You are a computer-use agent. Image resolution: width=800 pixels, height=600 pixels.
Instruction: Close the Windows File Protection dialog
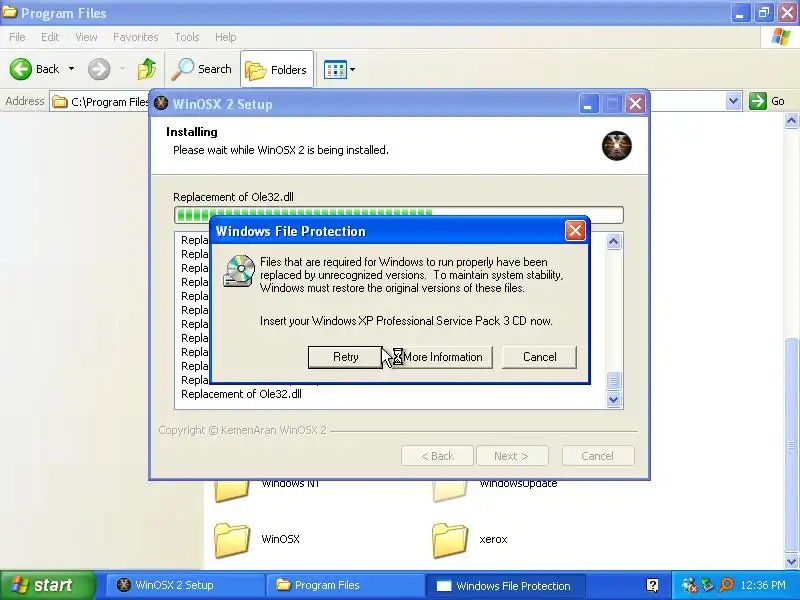[x=575, y=231]
